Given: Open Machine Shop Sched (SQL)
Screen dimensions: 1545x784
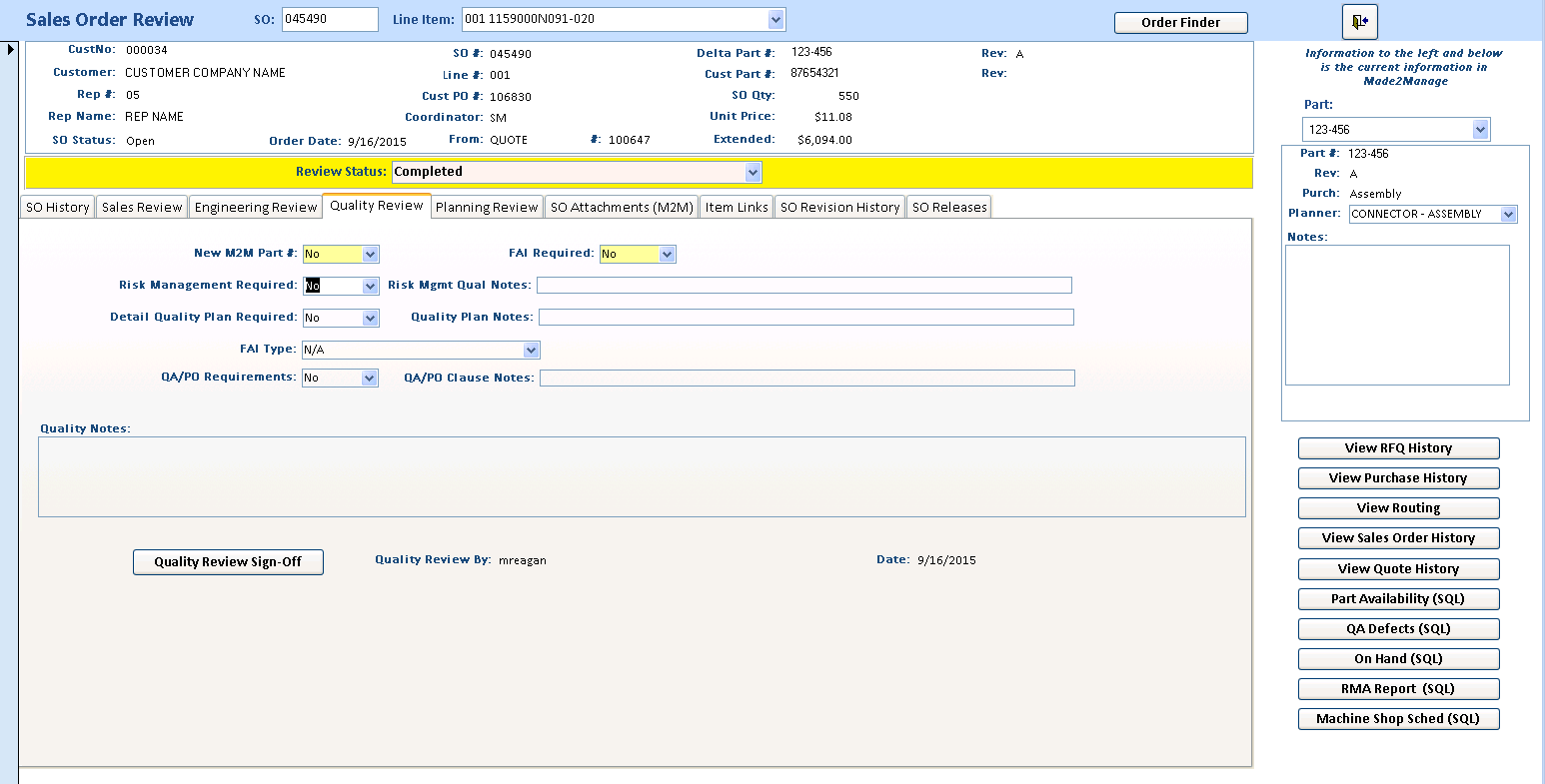Looking at the screenshot, I should coord(1398,719).
